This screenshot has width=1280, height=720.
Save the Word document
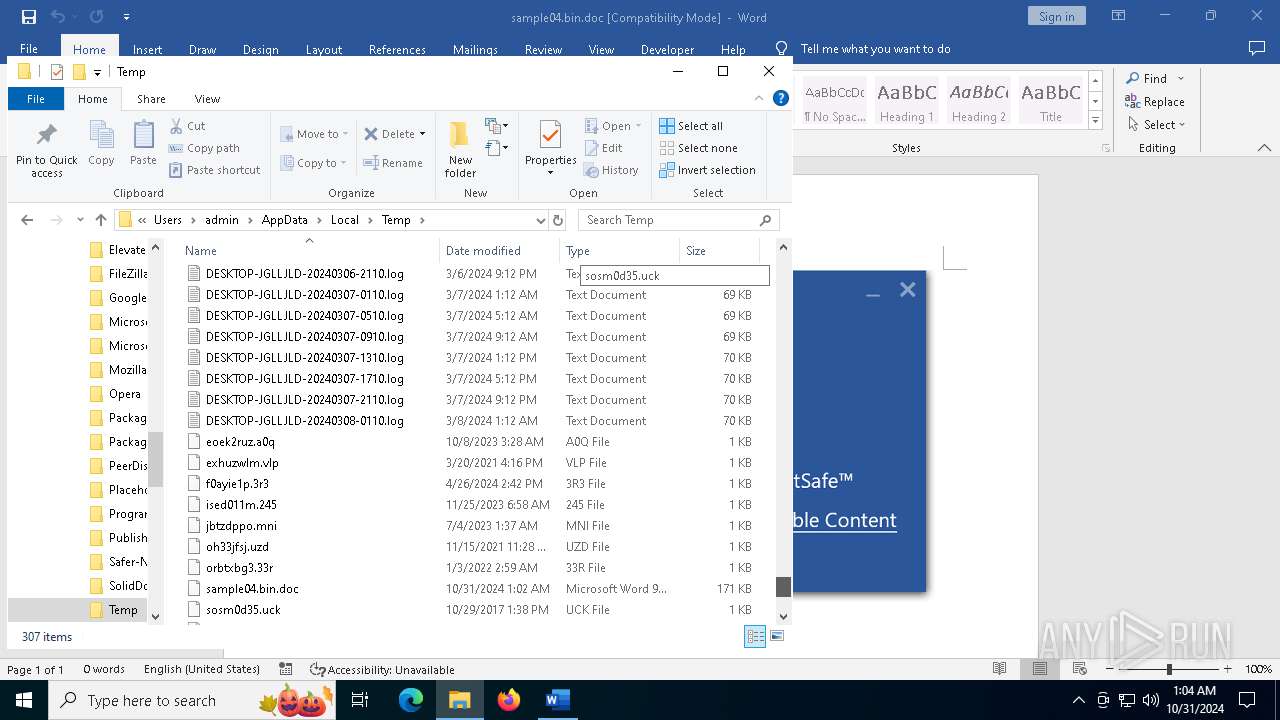[x=28, y=16]
